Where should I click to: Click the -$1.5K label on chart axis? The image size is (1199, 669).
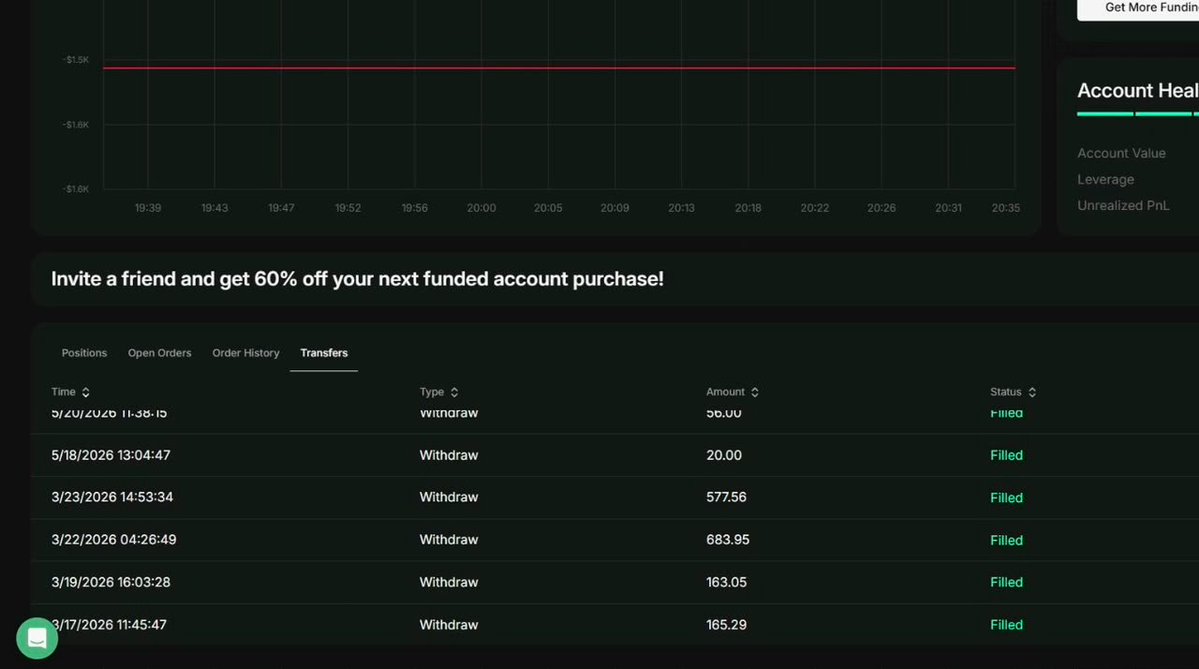point(76,60)
